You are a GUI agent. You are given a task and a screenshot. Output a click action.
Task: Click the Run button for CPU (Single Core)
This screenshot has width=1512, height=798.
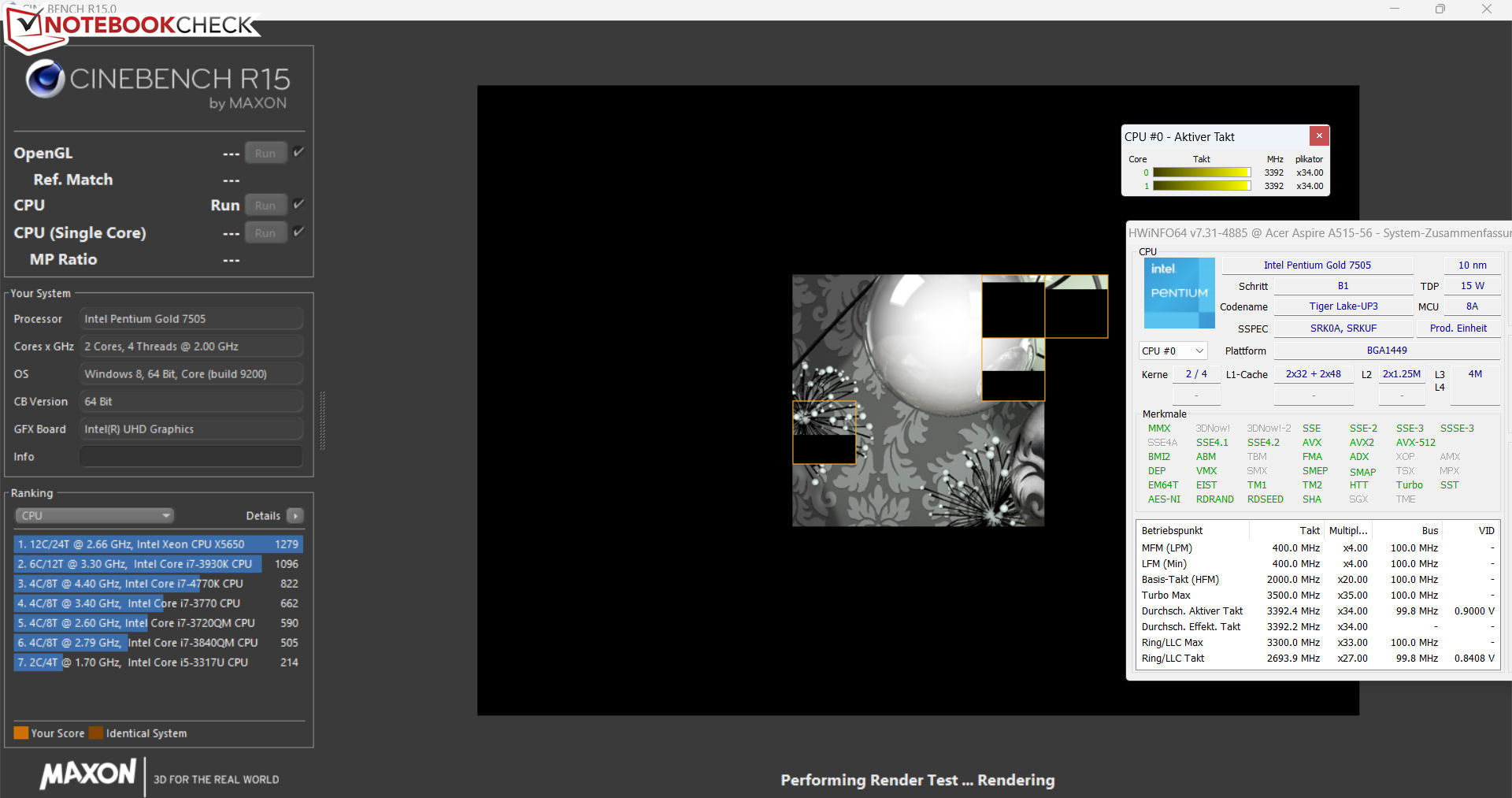coord(265,232)
